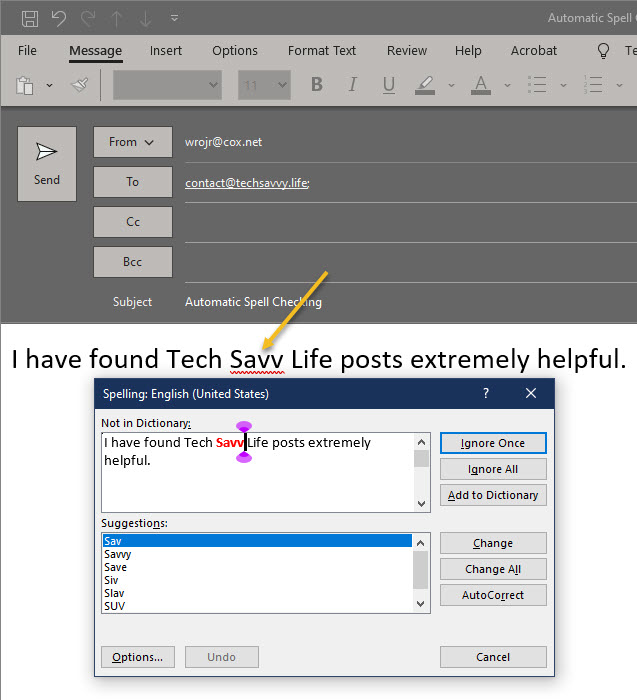Click Not in Dictionary box scroll up arrow

(x=421, y=442)
